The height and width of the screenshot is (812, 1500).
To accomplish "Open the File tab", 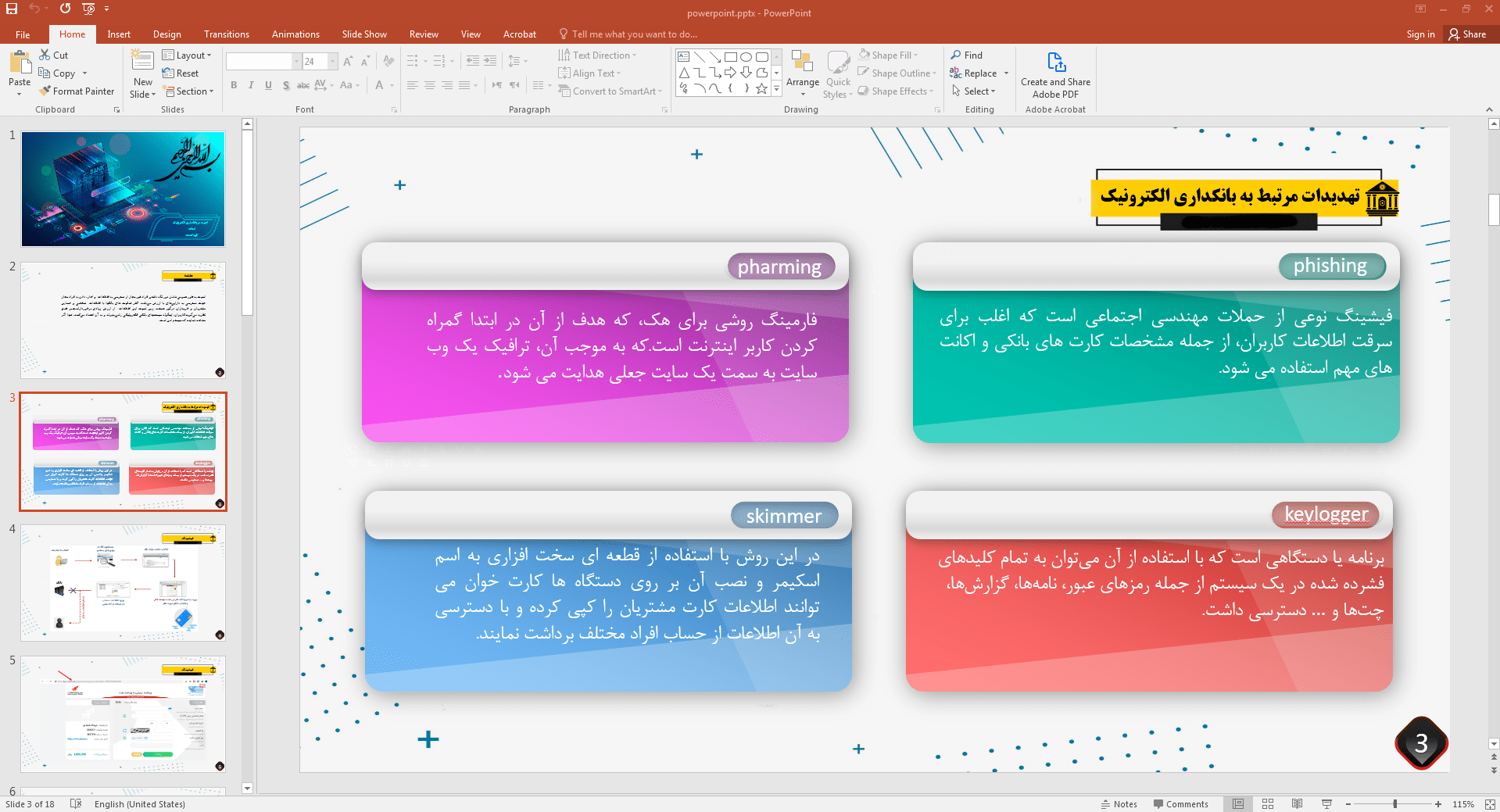I will [23, 34].
